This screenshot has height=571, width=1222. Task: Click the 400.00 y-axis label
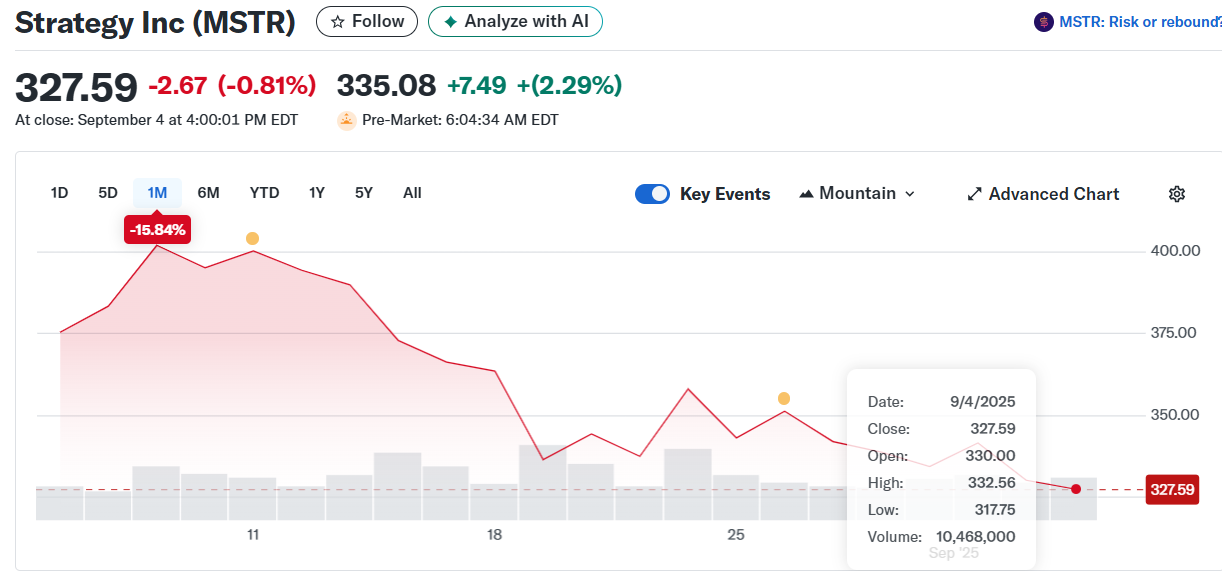click(1175, 251)
